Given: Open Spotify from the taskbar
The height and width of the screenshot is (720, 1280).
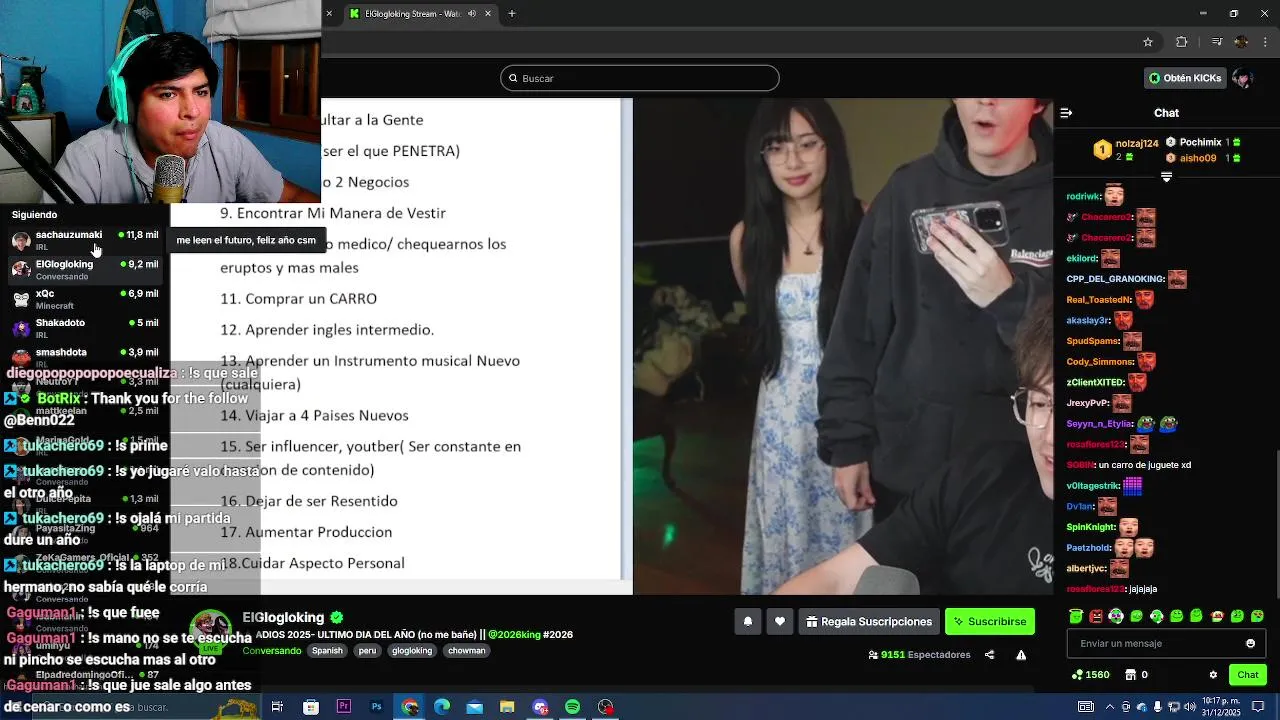Looking at the screenshot, I should click(572, 707).
